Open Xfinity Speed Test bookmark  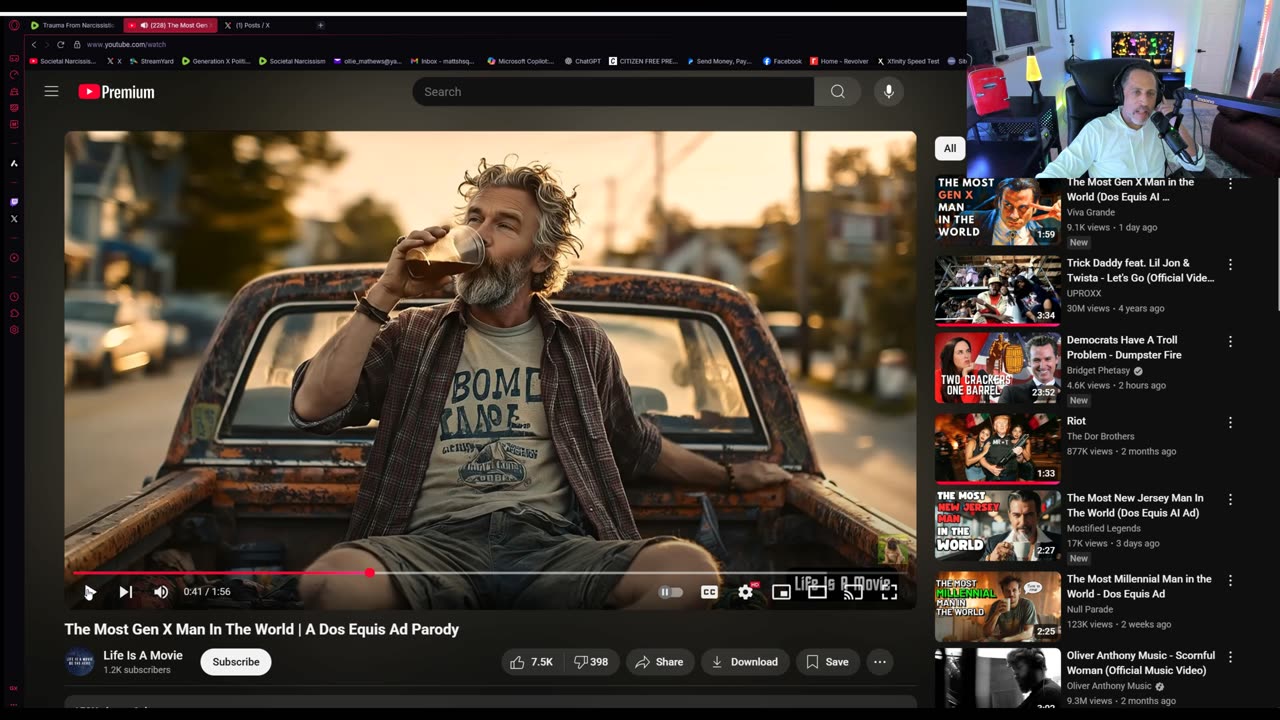coord(909,61)
